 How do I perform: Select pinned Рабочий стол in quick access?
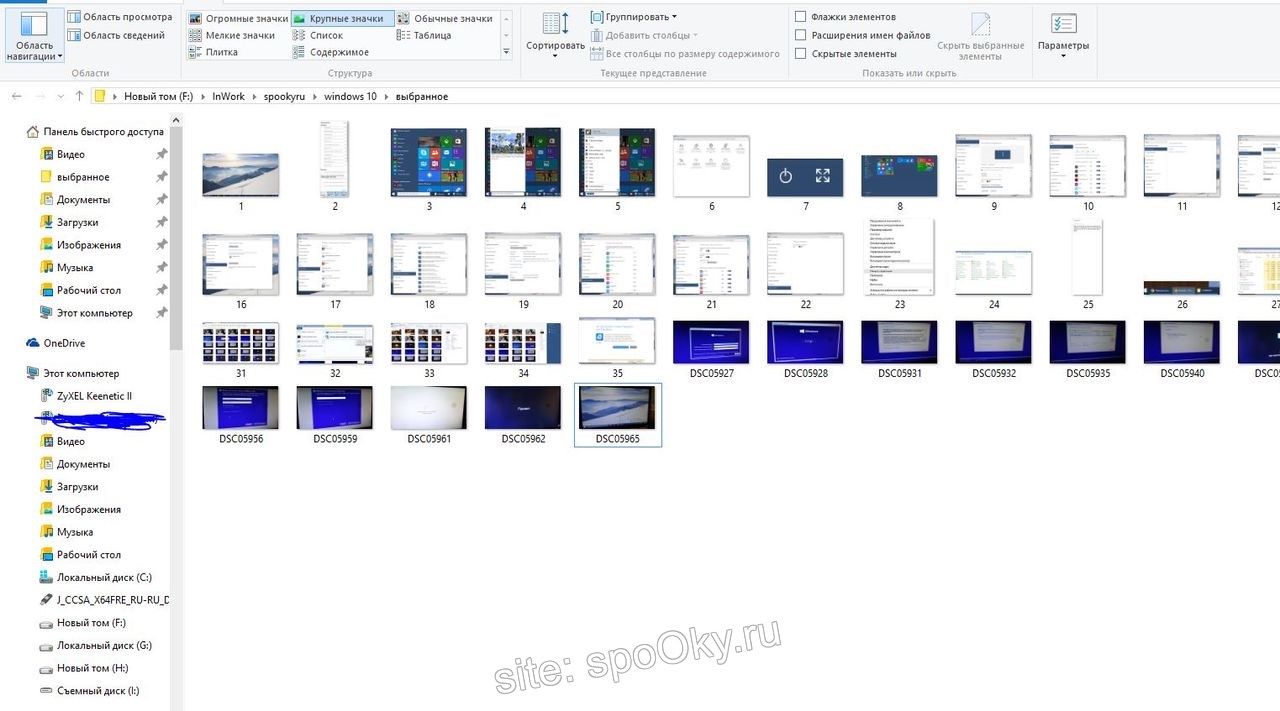[x=88, y=290]
